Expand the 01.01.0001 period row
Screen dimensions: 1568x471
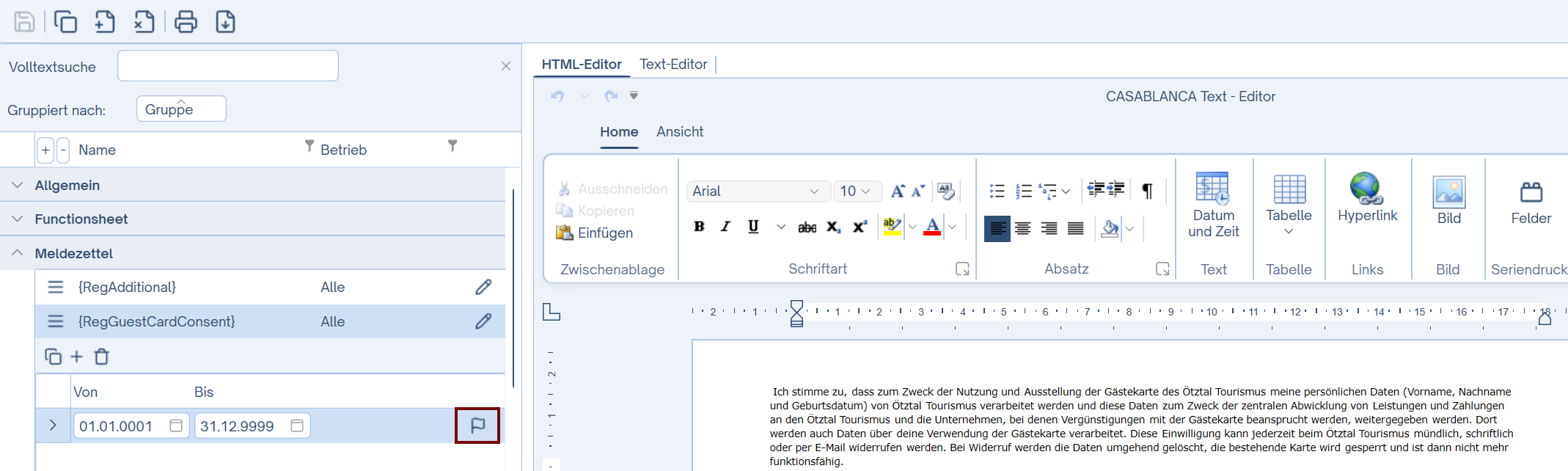click(x=53, y=426)
